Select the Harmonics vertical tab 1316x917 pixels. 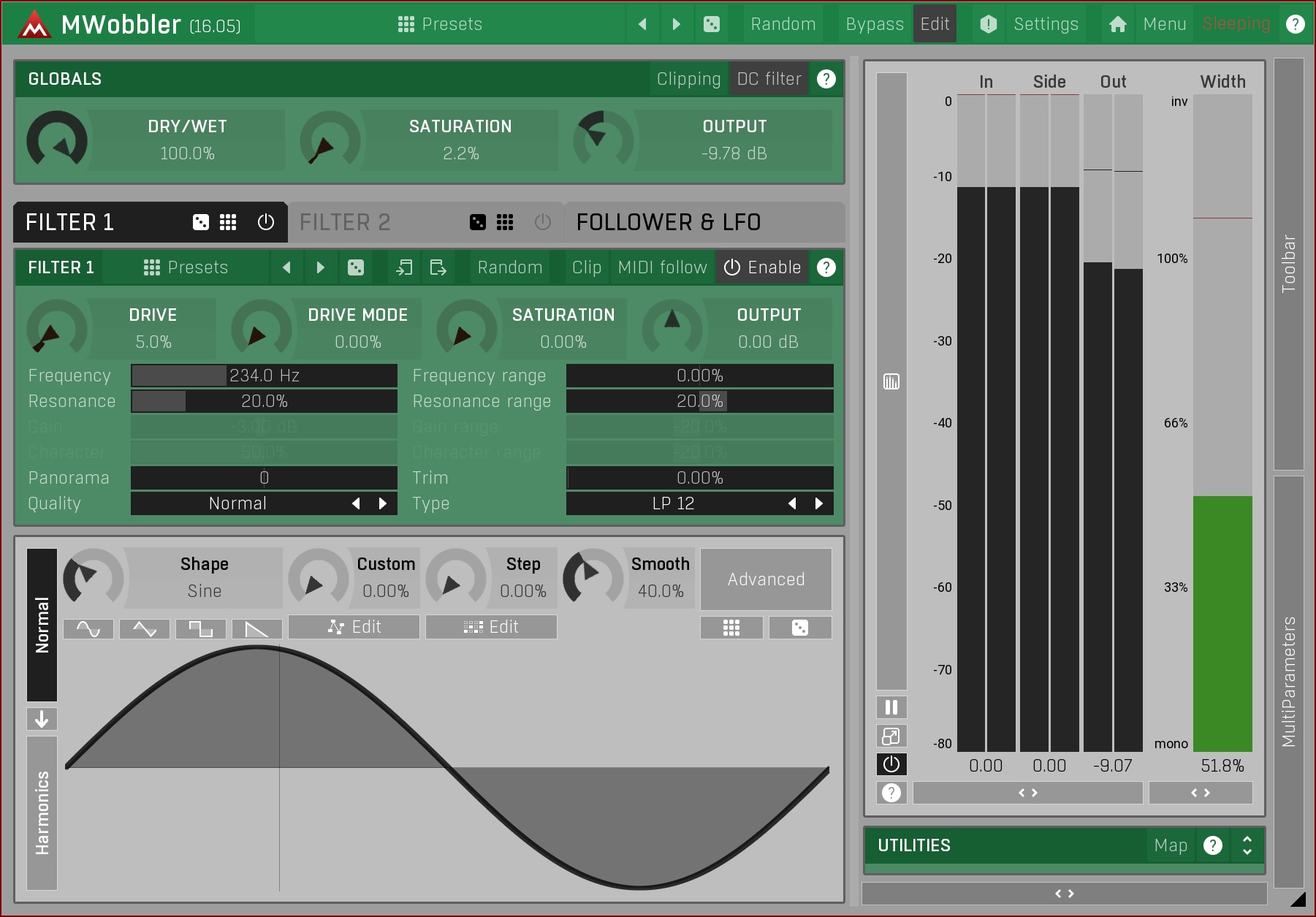[x=42, y=813]
